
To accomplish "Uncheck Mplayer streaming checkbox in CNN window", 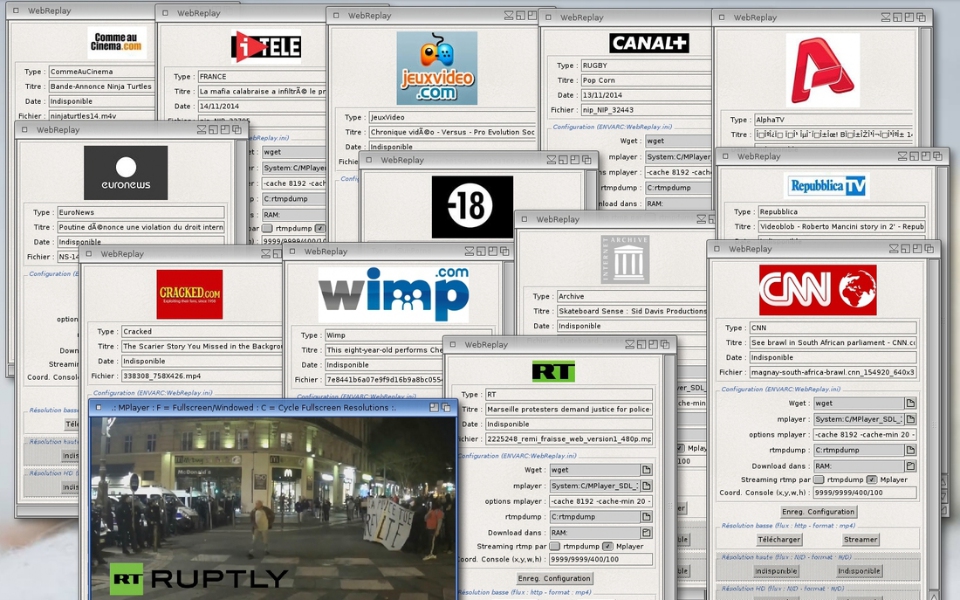I will (872, 480).
